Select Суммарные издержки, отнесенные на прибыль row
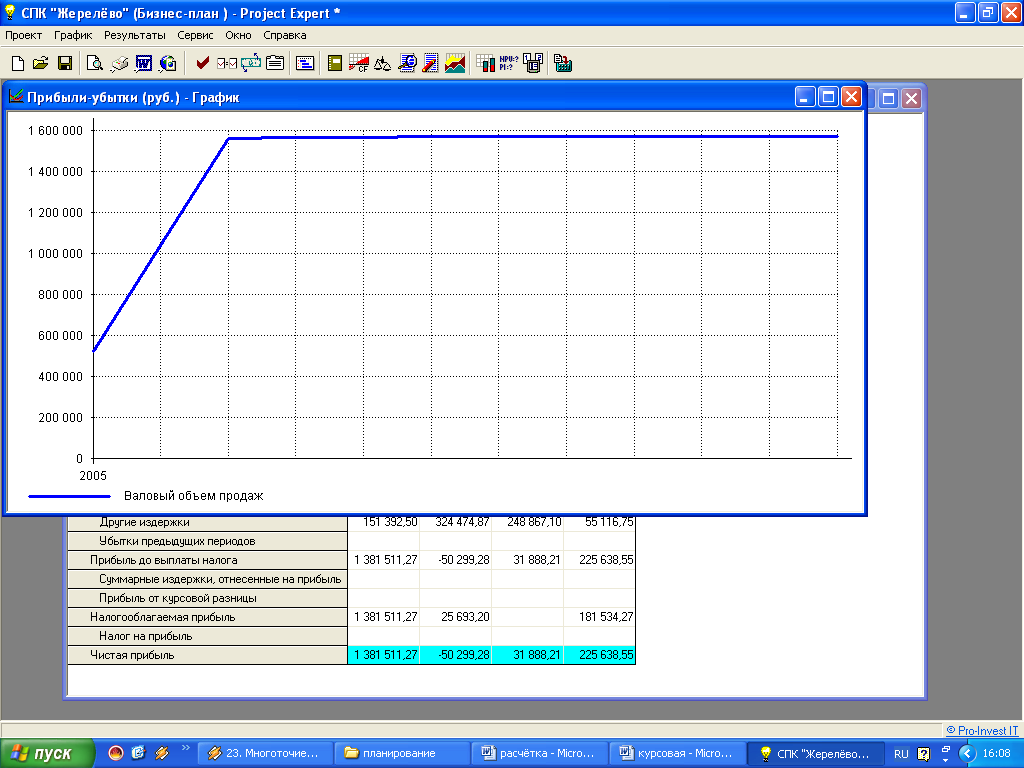This screenshot has height=768, width=1024. (208, 579)
